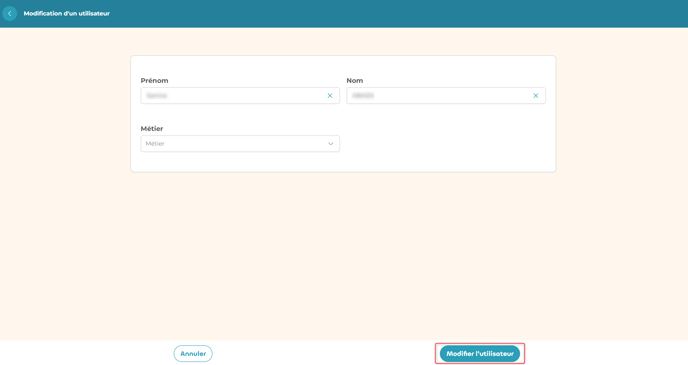Select the Métier placeholder text
This screenshot has height=365, width=688.
coord(155,144)
